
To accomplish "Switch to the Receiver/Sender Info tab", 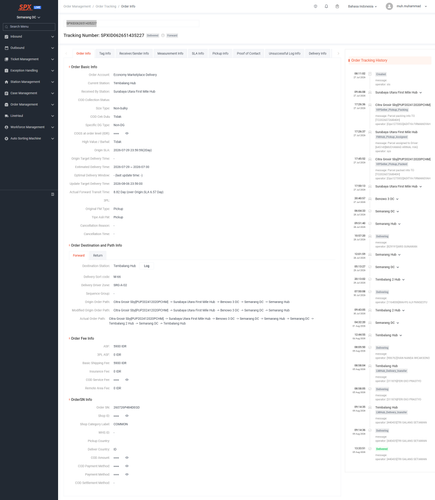I will pos(134,54).
